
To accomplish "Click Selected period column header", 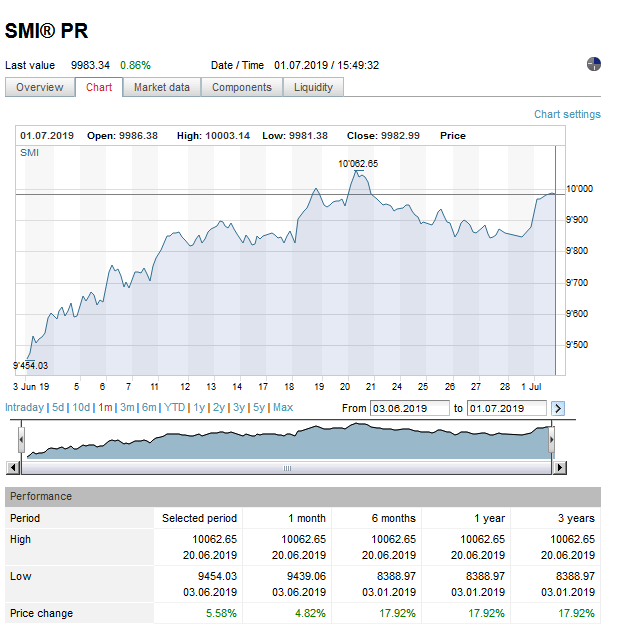I will pyautogui.click(x=199, y=518).
